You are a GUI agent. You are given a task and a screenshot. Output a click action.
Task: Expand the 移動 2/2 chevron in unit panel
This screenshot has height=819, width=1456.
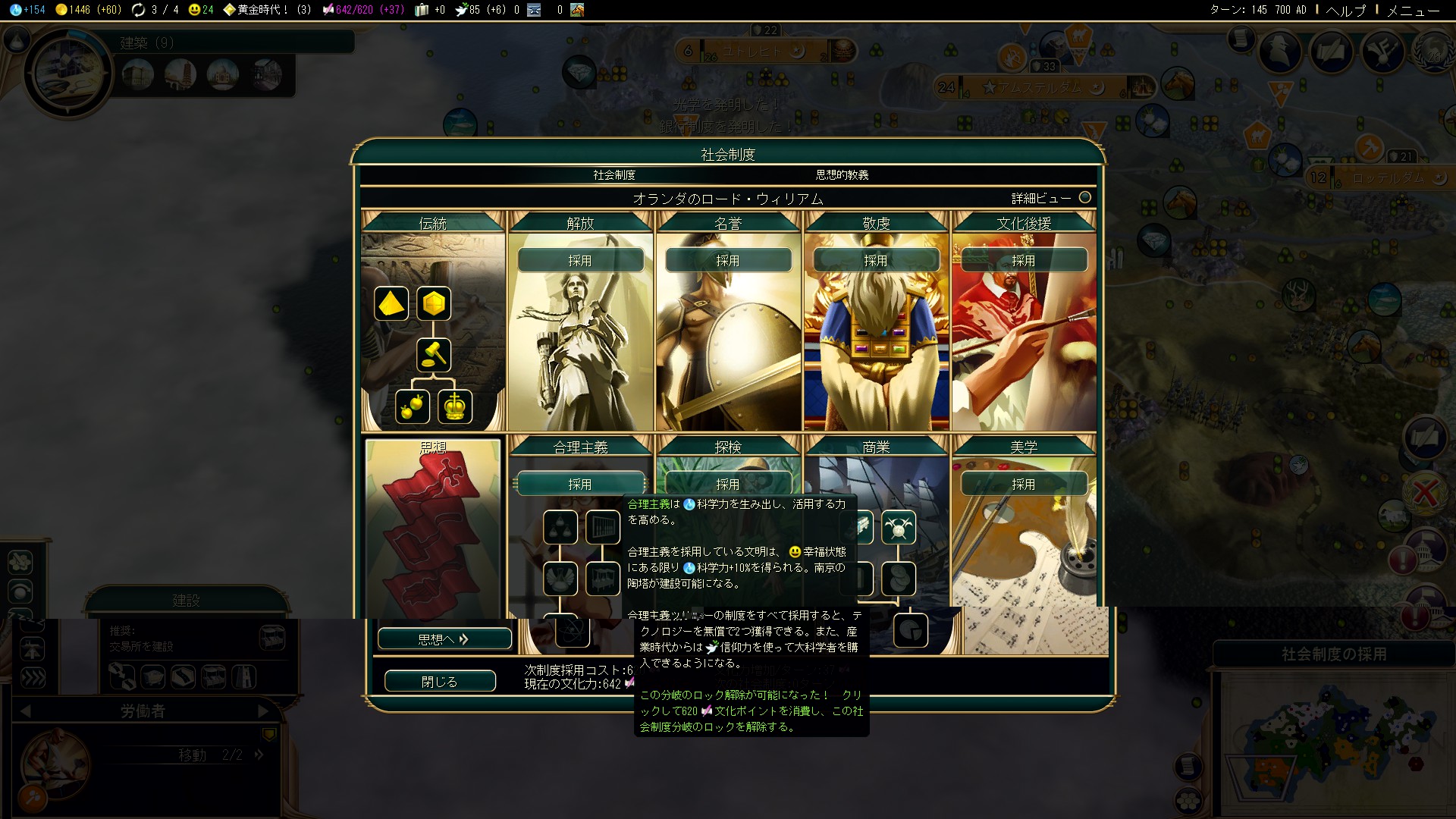(x=259, y=755)
